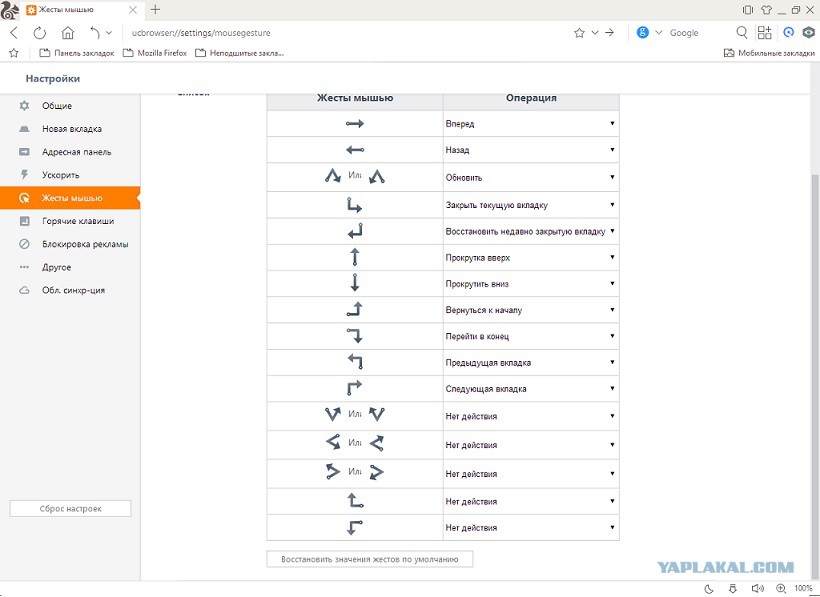Image resolution: width=820 pixels, height=597 pixels.
Task: Bookmark this page with the star icon
Action: pos(579,33)
